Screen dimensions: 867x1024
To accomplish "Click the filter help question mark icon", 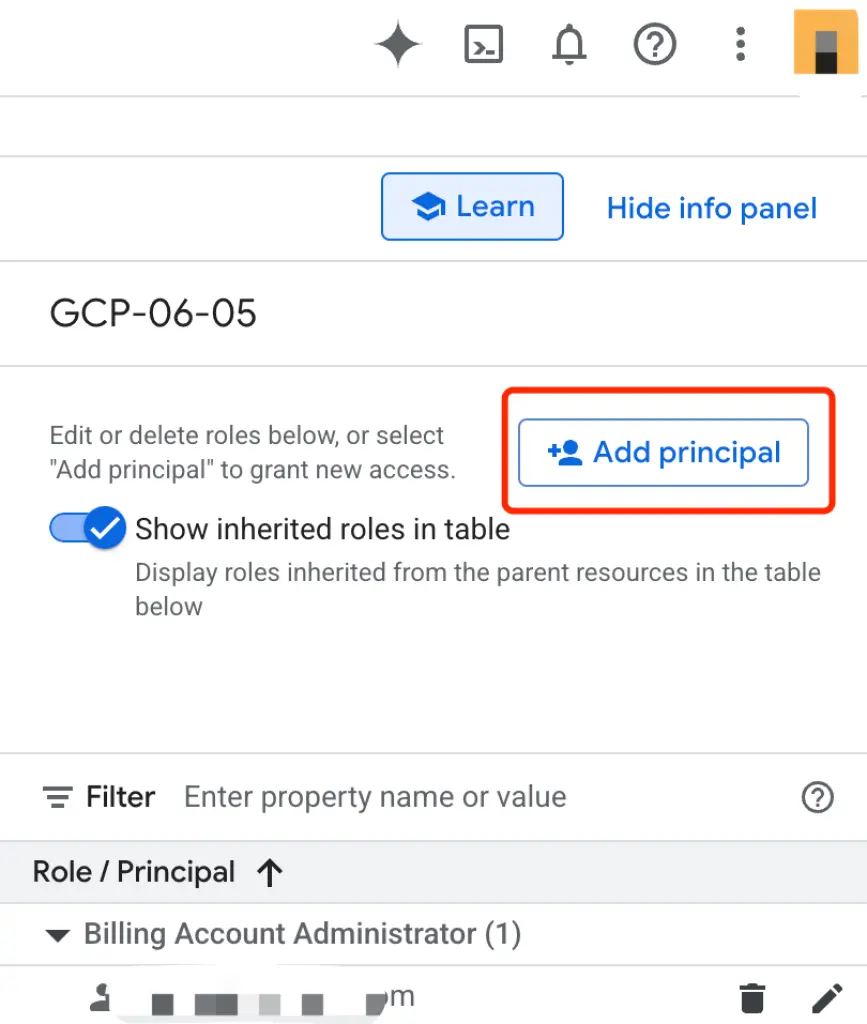I will 818,797.
